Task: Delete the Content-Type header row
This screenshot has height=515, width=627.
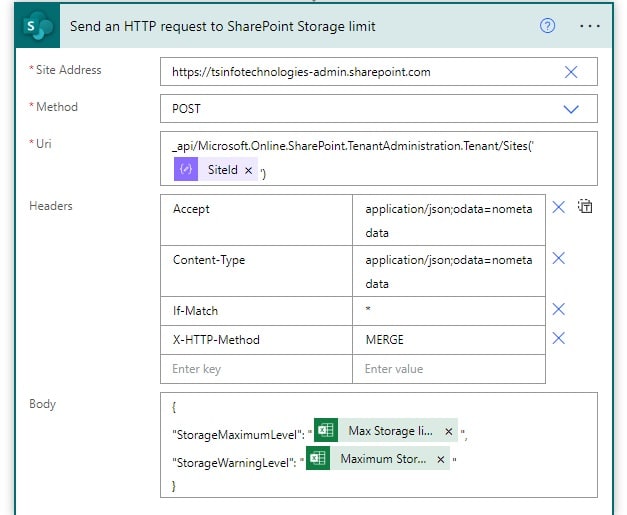Action: 558,258
